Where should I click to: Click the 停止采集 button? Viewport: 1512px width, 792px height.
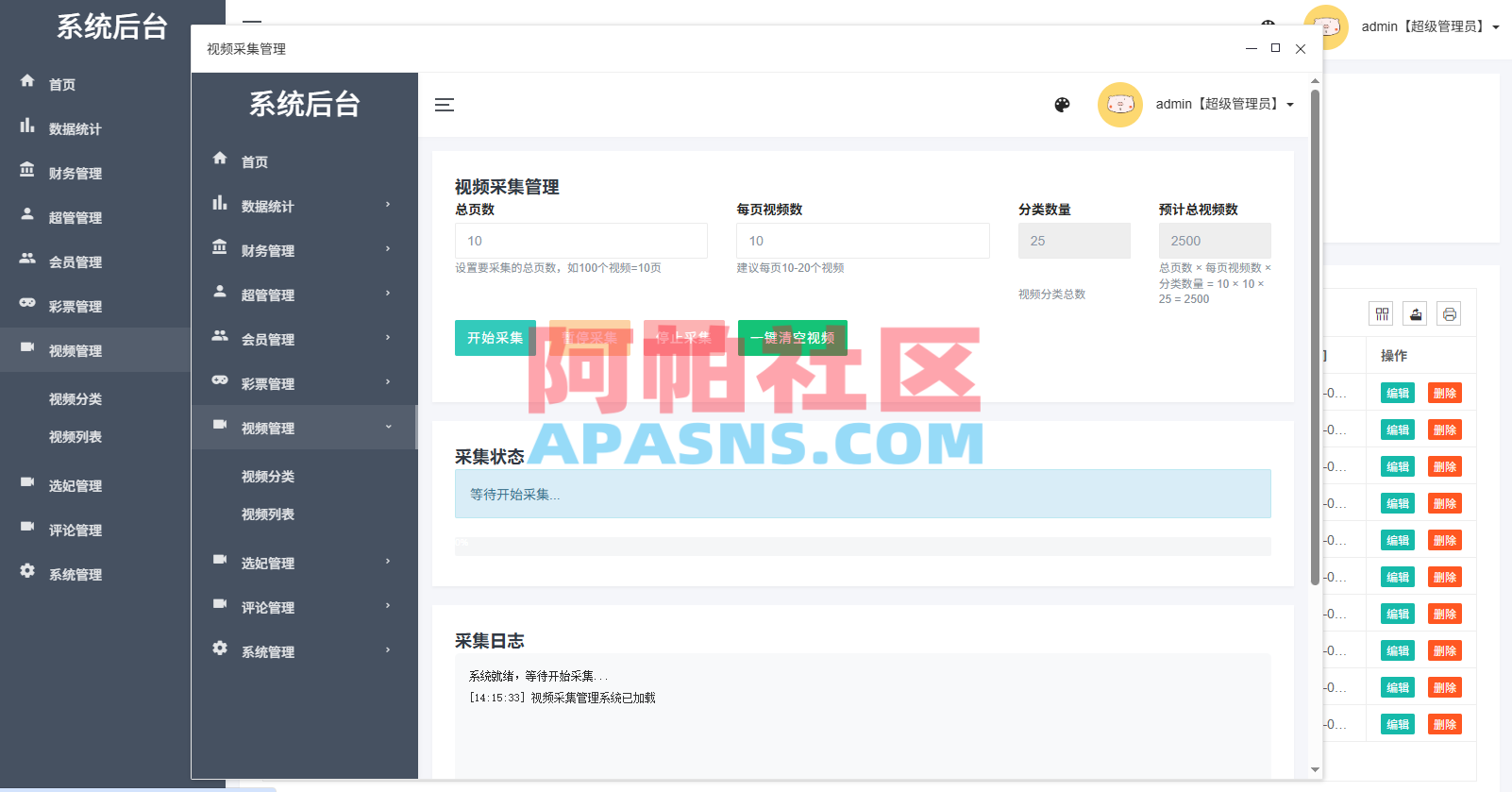tap(684, 338)
